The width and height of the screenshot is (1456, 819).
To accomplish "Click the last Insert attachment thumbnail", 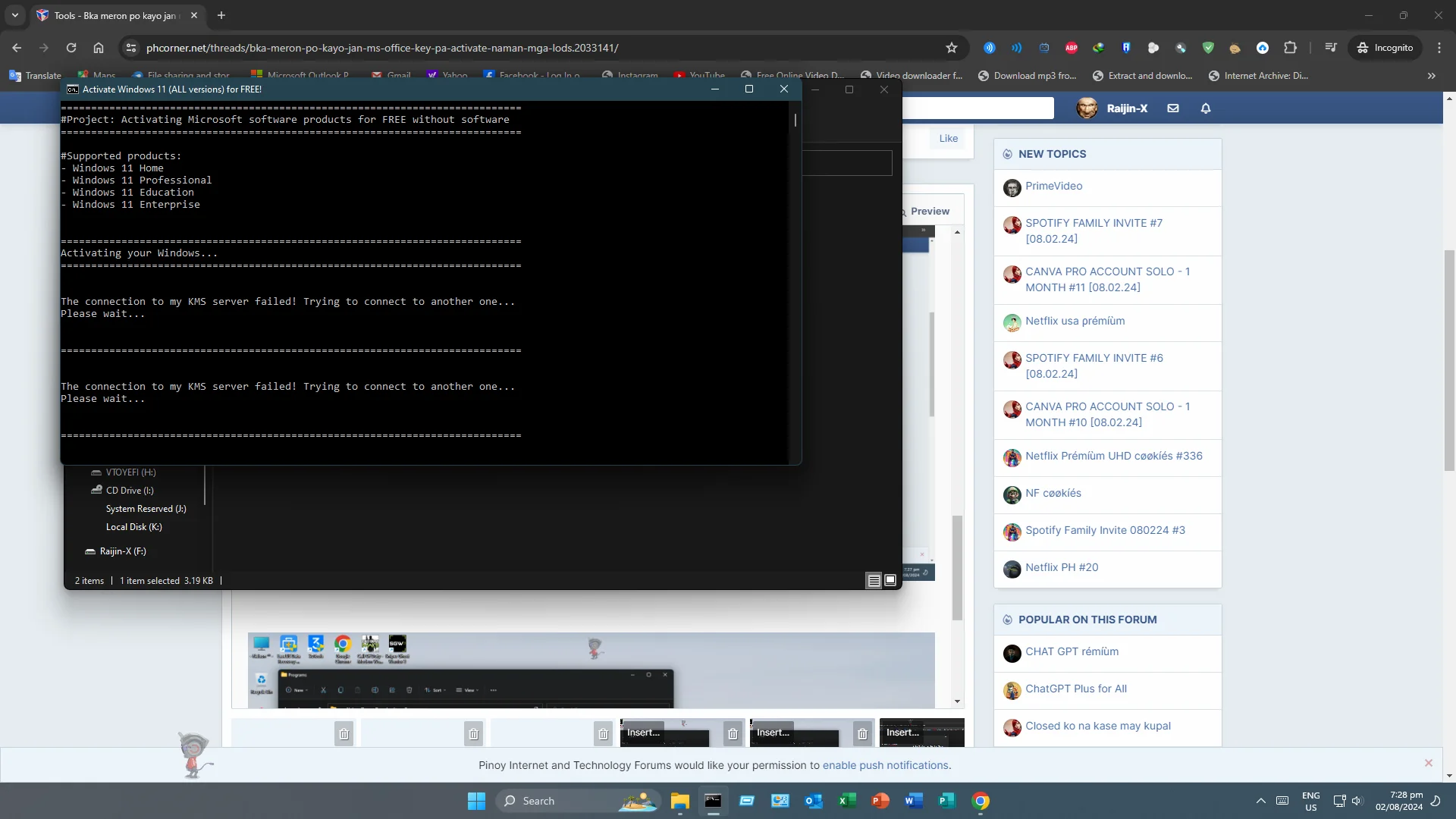I will click(x=921, y=733).
